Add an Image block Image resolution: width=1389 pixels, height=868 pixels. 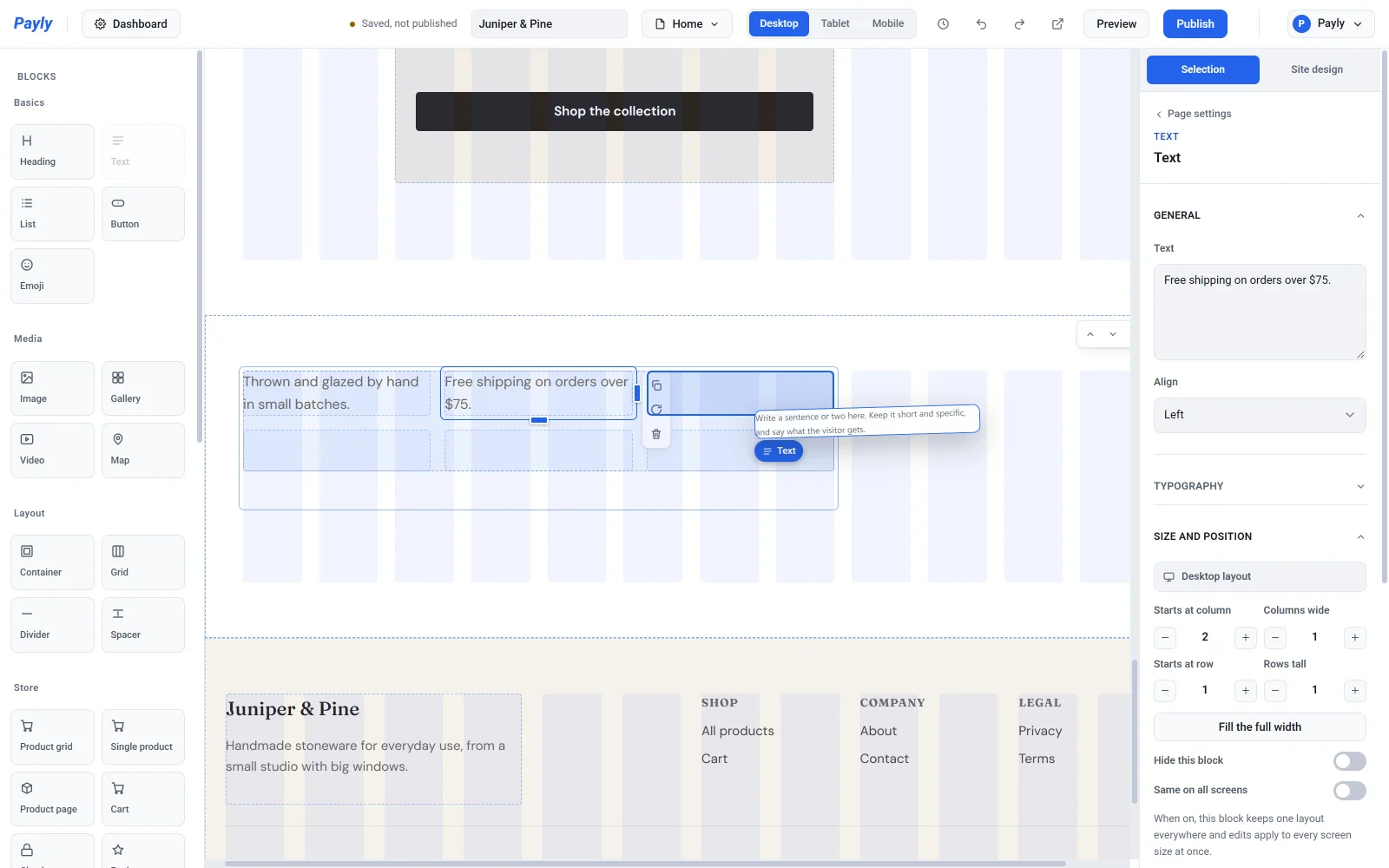(x=52, y=388)
